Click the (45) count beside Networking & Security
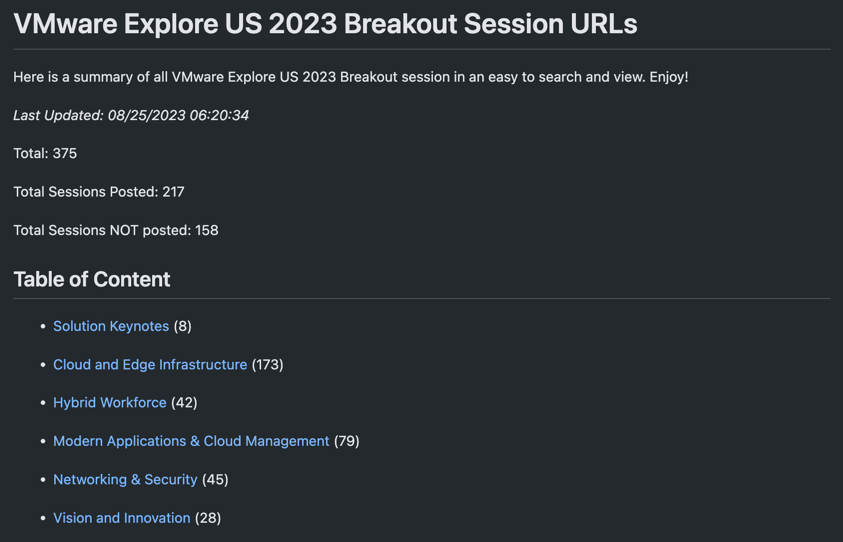 216,480
